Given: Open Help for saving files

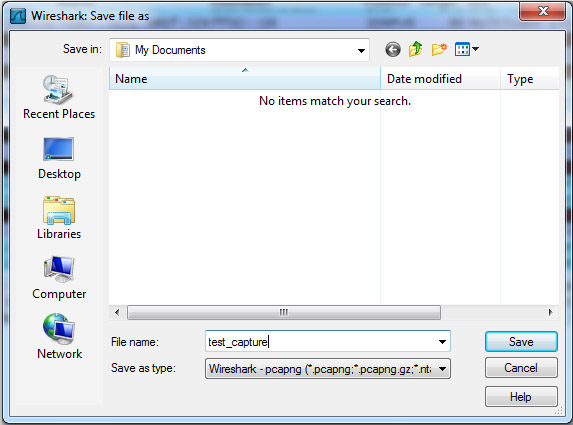Looking at the screenshot, I should (x=521, y=396).
